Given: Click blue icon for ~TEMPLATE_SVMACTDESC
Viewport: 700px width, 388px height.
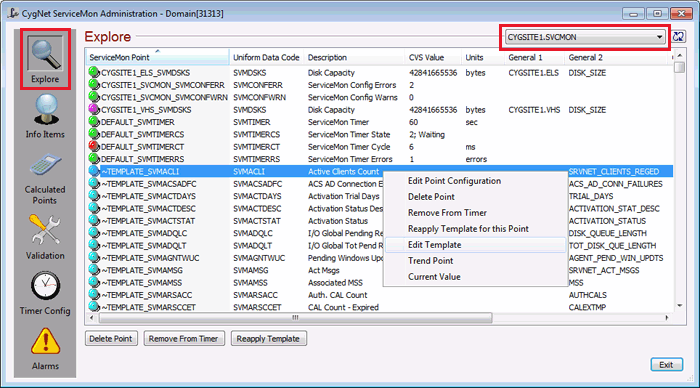Looking at the screenshot, I should [93, 208].
